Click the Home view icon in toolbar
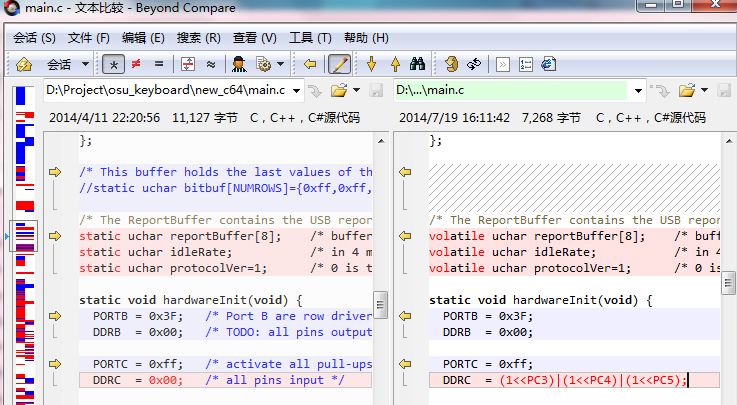Image resolution: width=737 pixels, height=405 pixels. [x=24, y=64]
